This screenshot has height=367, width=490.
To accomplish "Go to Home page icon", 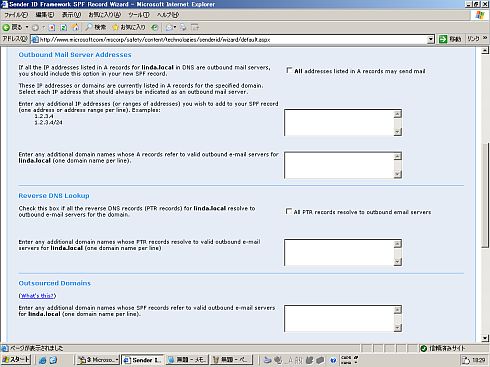I will [75, 27].
